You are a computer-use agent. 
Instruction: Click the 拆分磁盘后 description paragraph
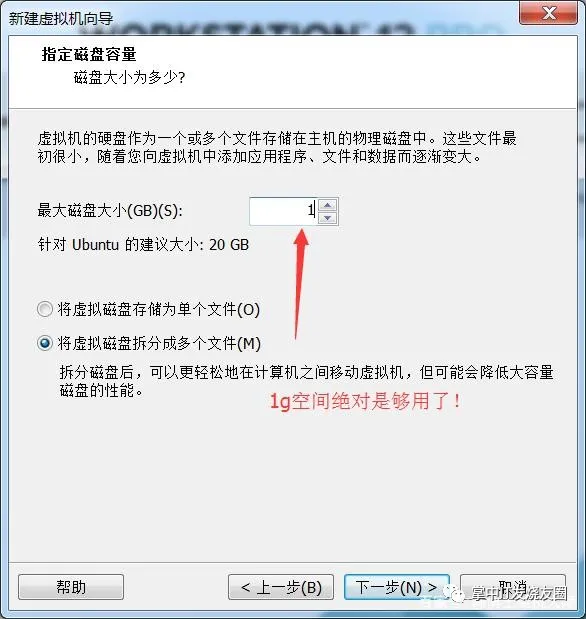pos(306,381)
